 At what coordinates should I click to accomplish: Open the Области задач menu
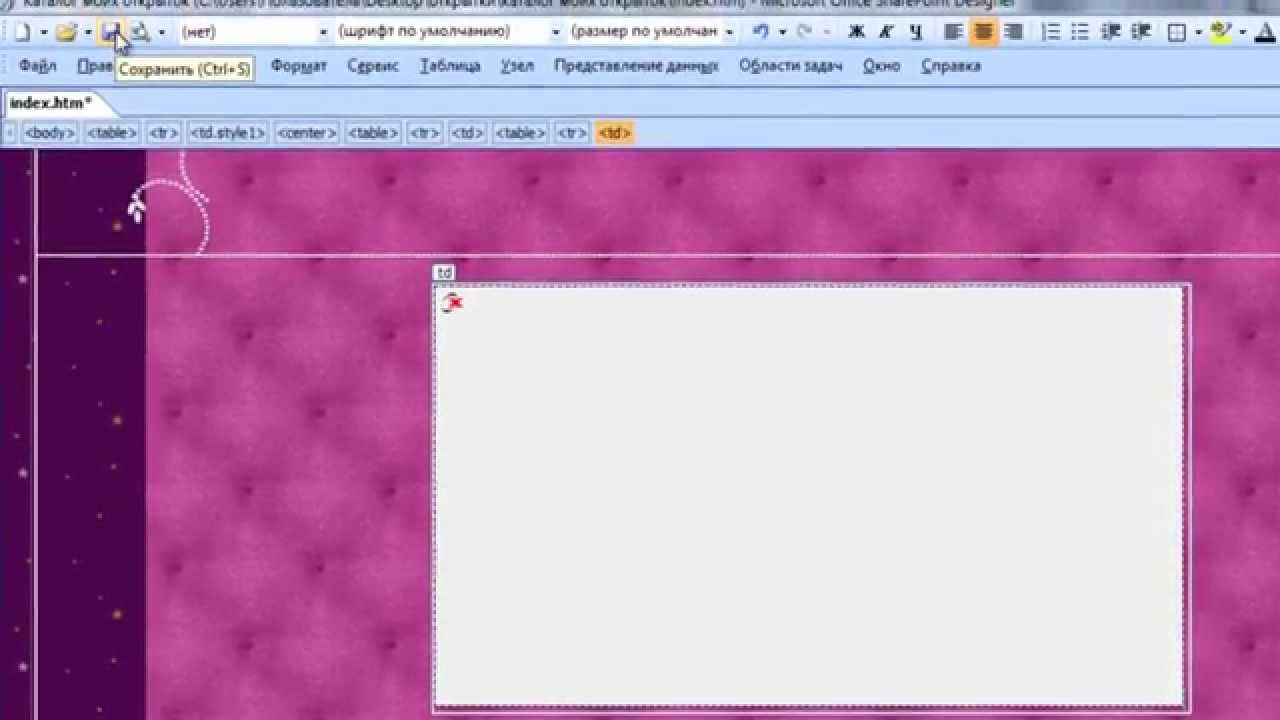click(790, 66)
